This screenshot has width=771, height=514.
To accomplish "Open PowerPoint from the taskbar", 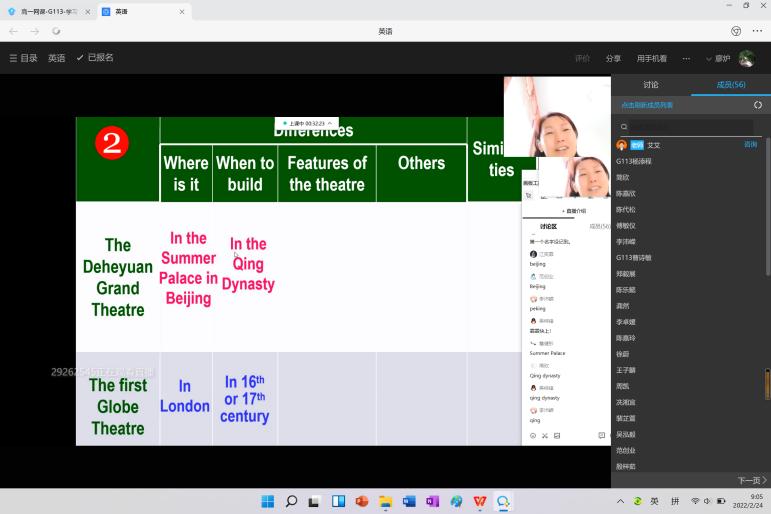I will coord(361,501).
